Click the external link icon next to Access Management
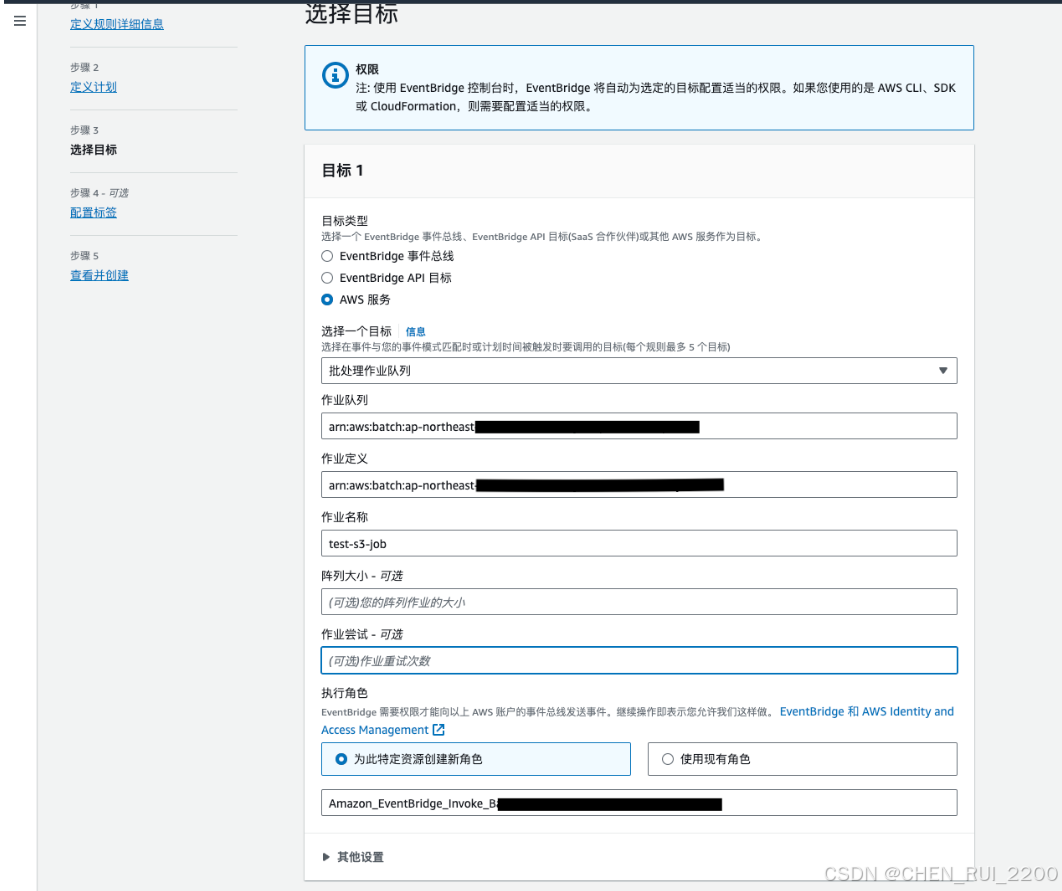This screenshot has width=1062, height=891. [439, 729]
